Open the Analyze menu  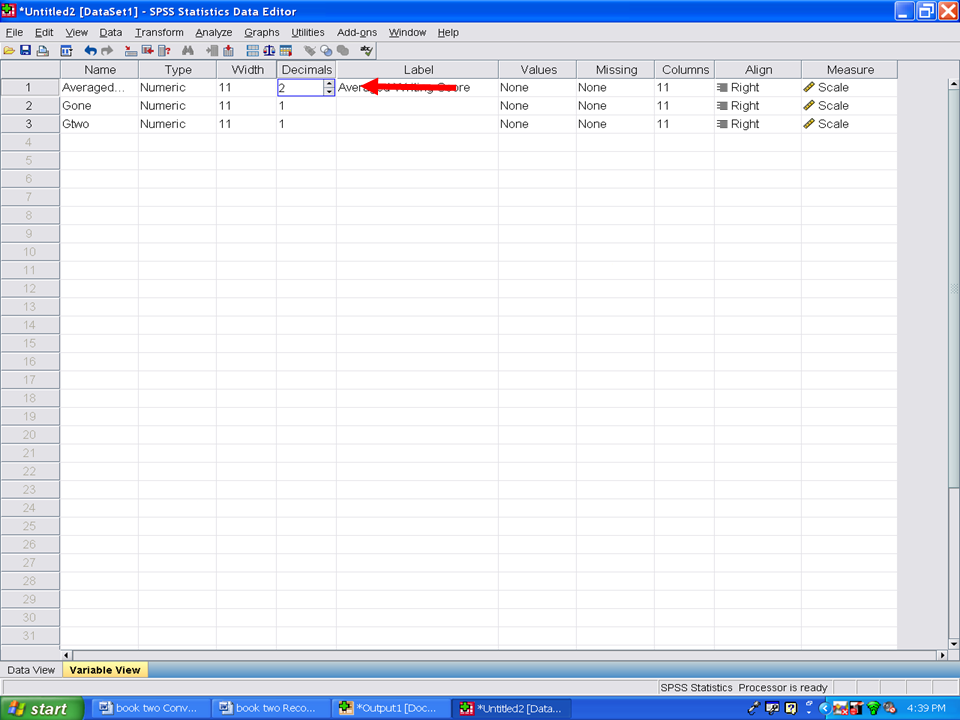213,32
